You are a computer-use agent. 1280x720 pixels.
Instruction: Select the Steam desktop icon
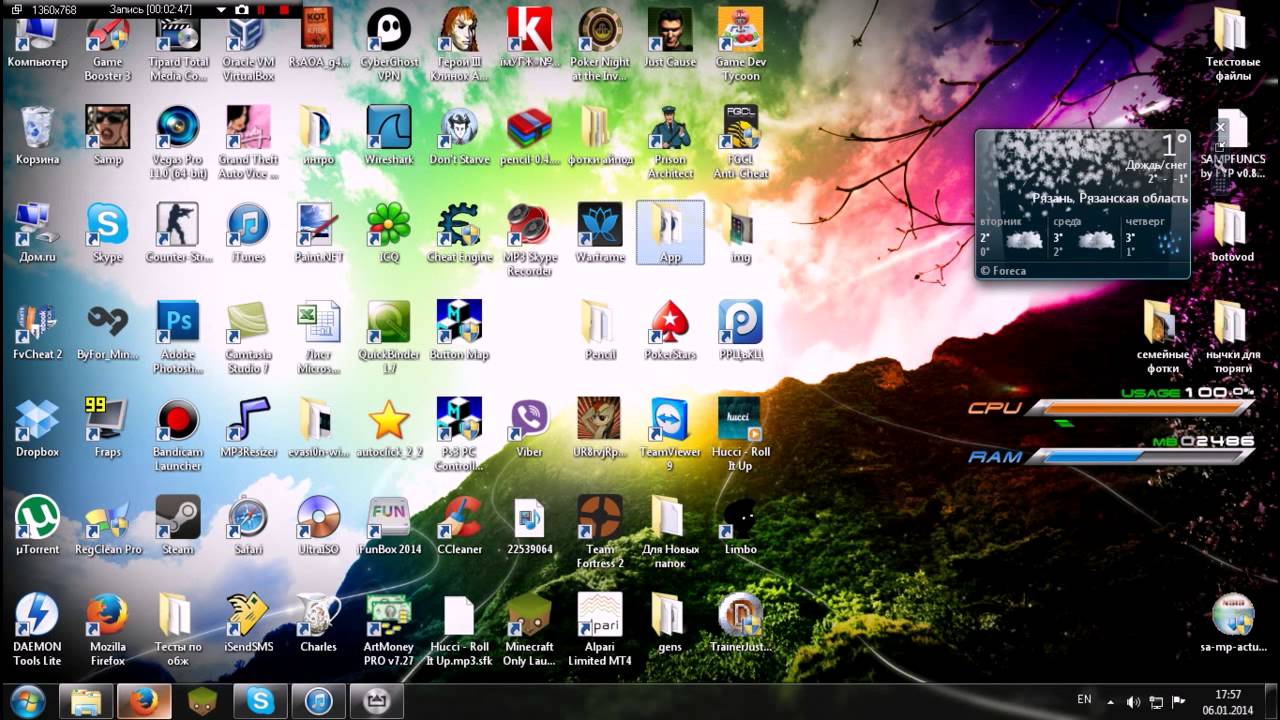178,526
